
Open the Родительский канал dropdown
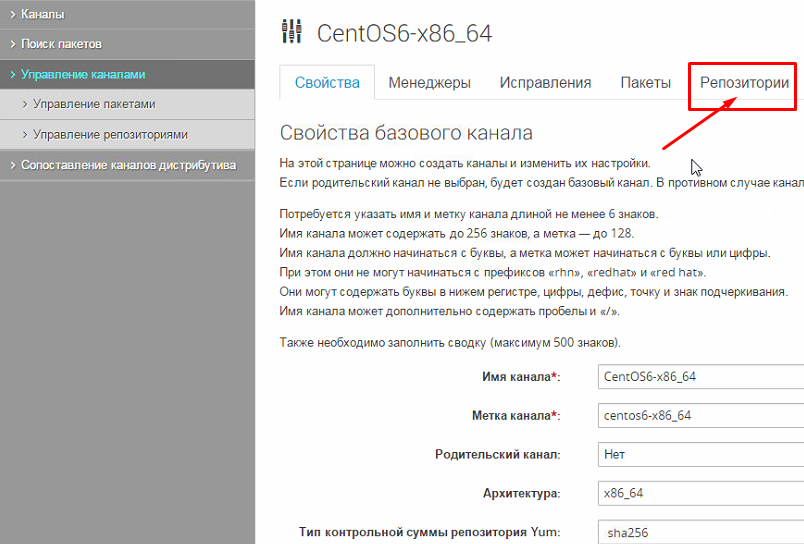[700, 454]
